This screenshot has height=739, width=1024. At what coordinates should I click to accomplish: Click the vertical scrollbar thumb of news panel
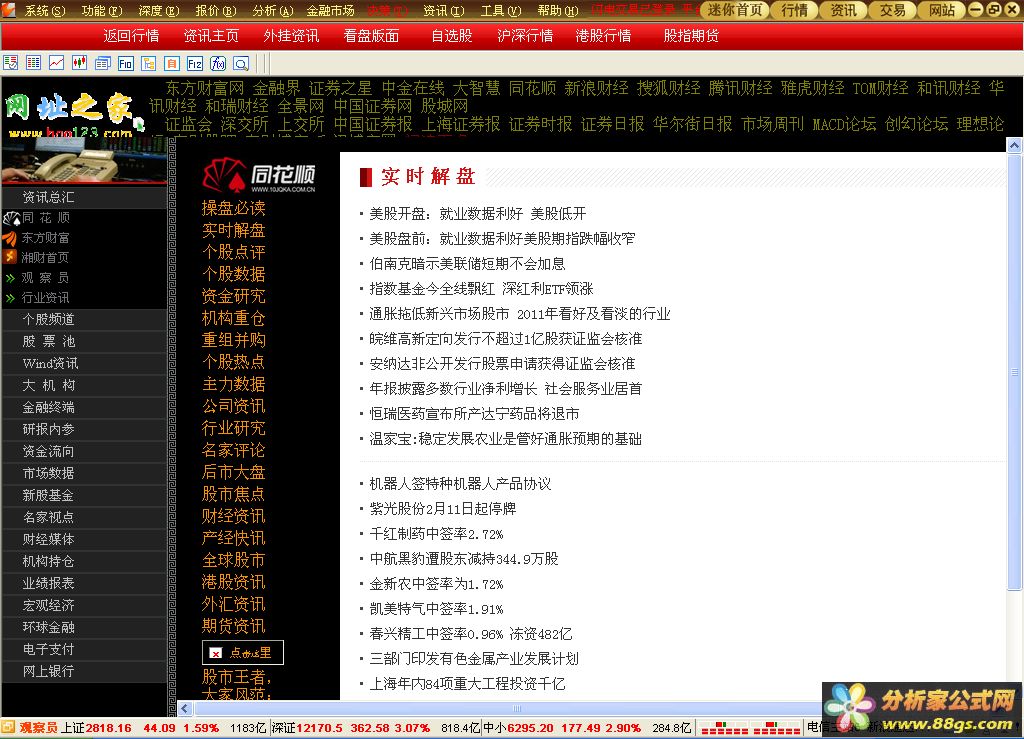pos(1014,371)
